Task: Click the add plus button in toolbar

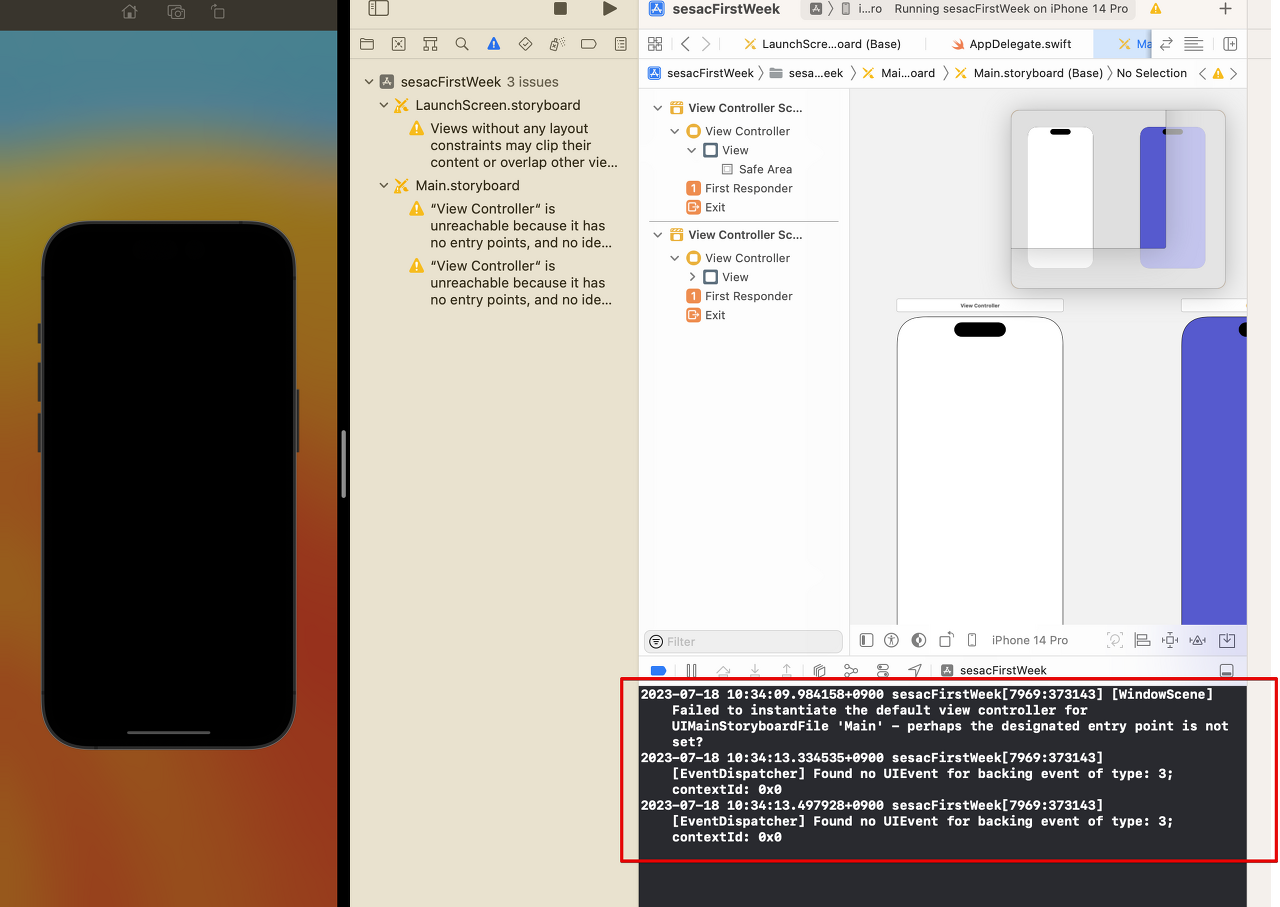Action: [1225, 9]
